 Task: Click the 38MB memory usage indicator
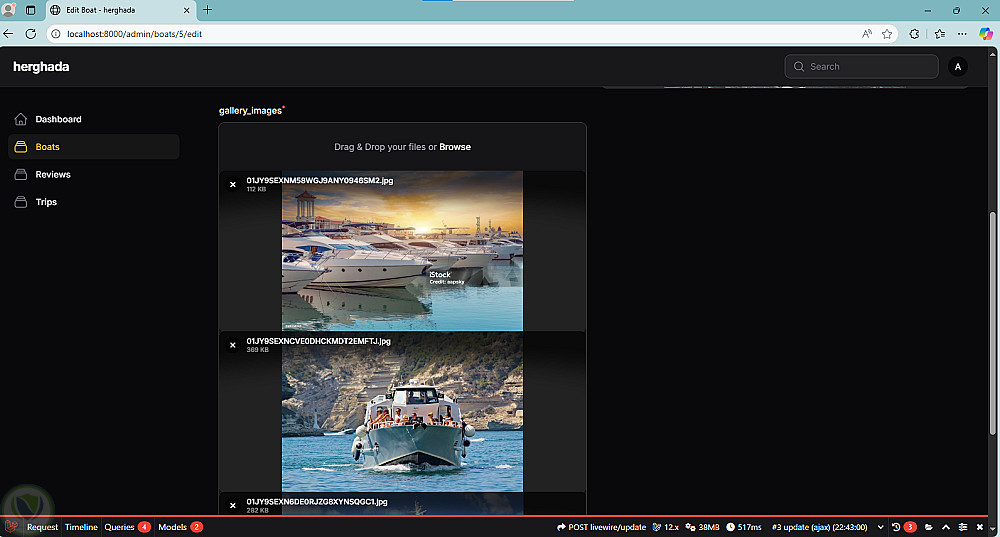tap(702, 527)
